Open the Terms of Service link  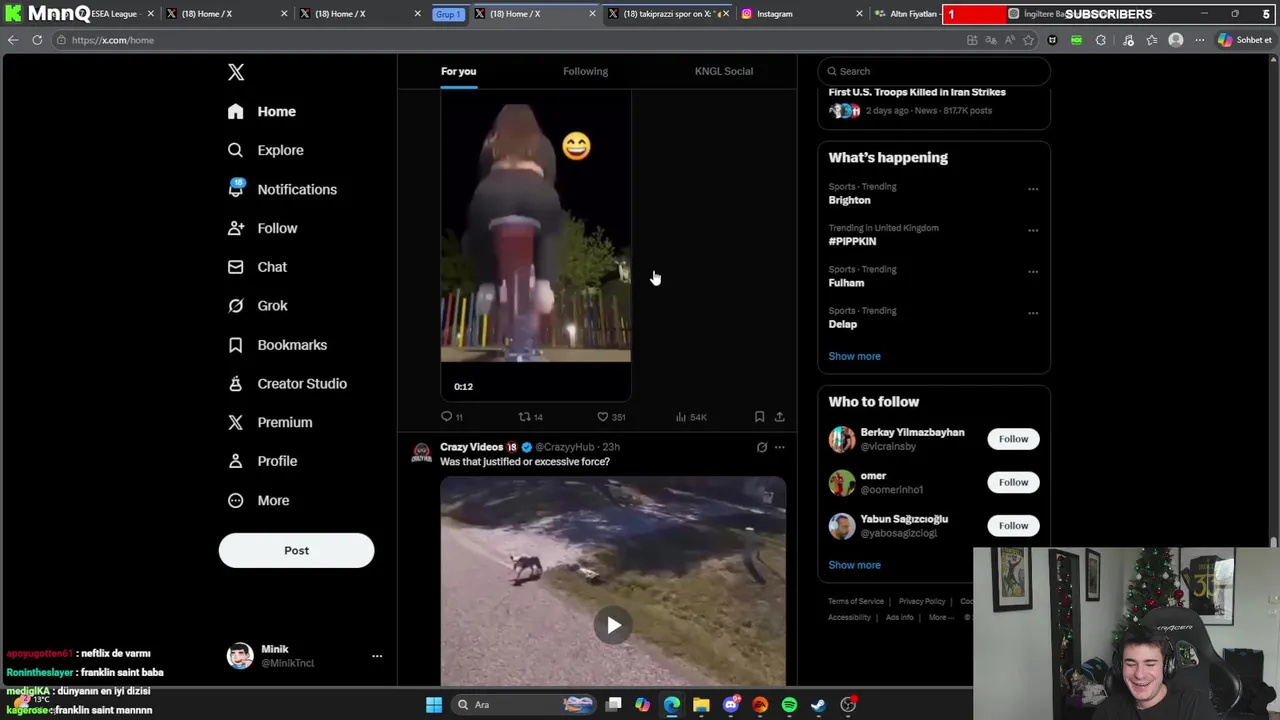[x=856, y=601]
